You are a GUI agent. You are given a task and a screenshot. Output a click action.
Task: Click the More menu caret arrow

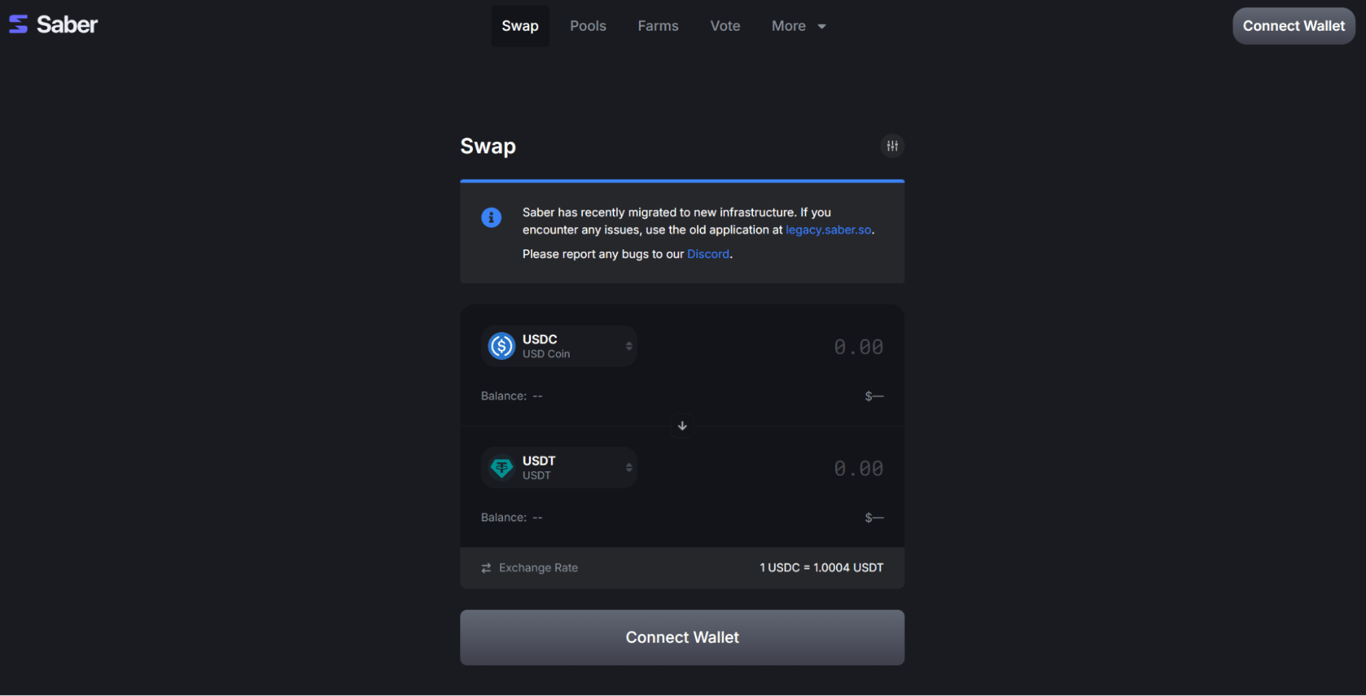coord(822,27)
